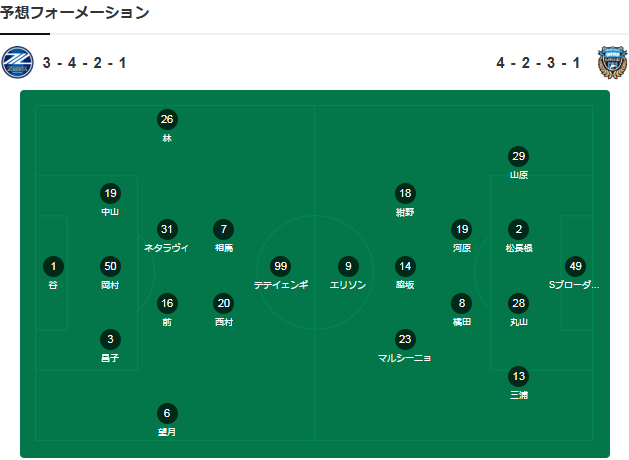Click player name 紺野
Image resolution: width=629 pixels, height=460 pixels.
coord(405,212)
